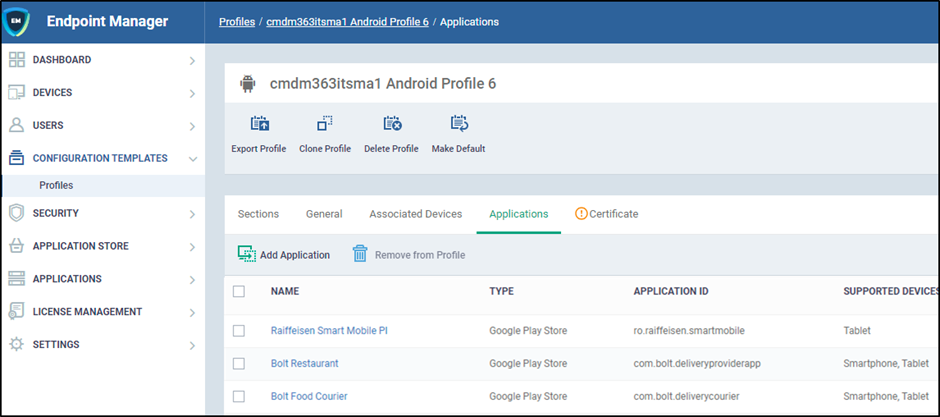Image resolution: width=940 pixels, height=417 pixels.
Task: Click the warning icon on Certificate tab
Action: (581, 213)
